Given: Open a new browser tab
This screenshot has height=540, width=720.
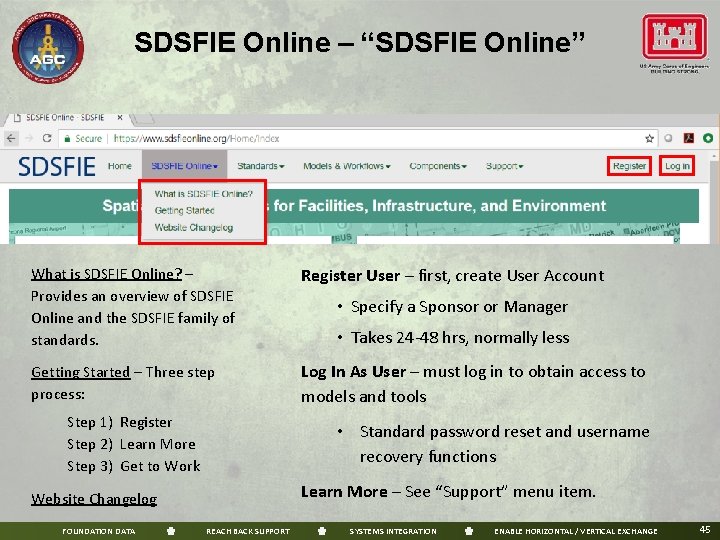Looking at the screenshot, I should [142, 119].
